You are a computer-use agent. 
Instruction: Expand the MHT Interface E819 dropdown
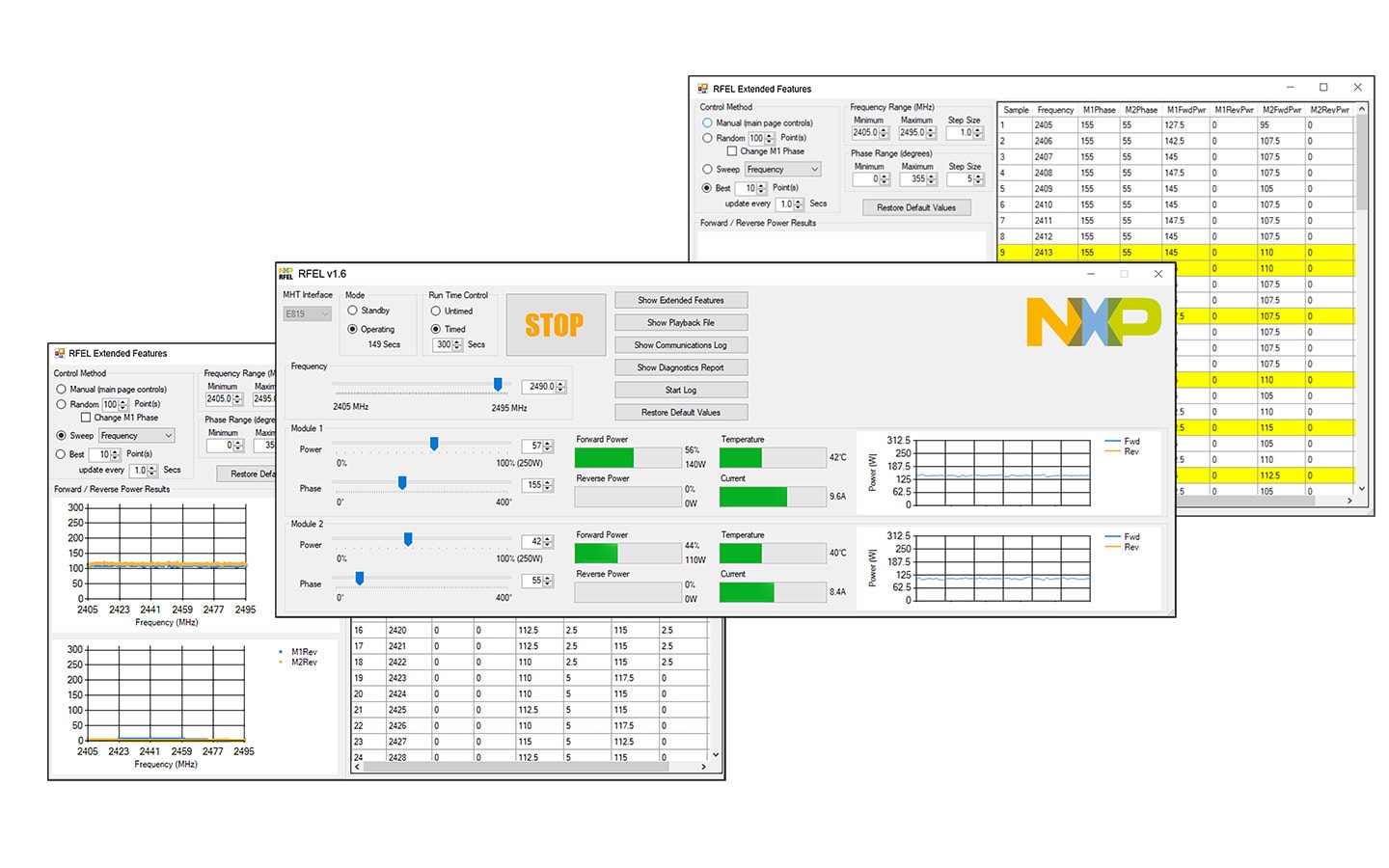[x=308, y=313]
